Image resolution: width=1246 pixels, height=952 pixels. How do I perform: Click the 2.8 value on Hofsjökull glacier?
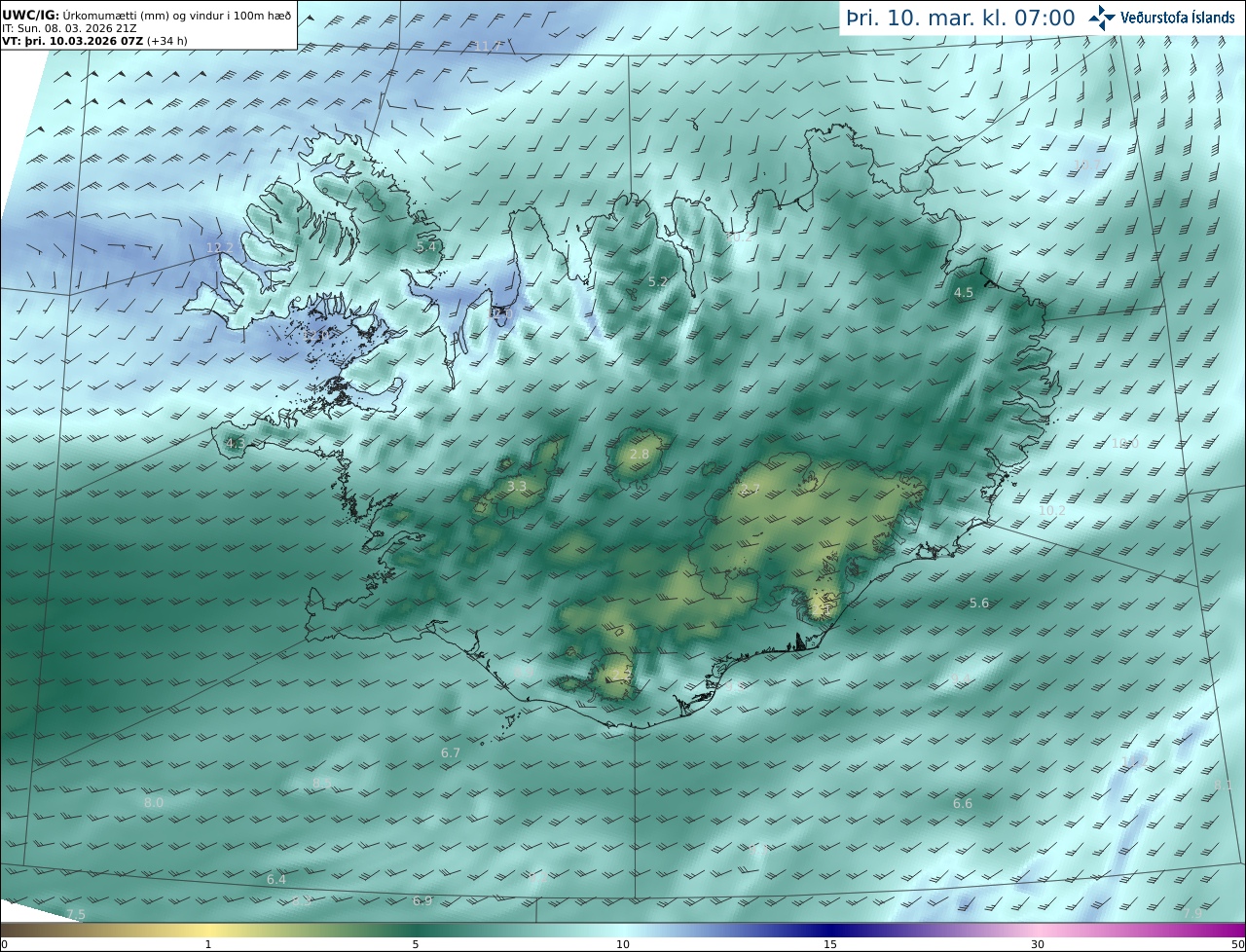pyautogui.click(x=640, y=455)
